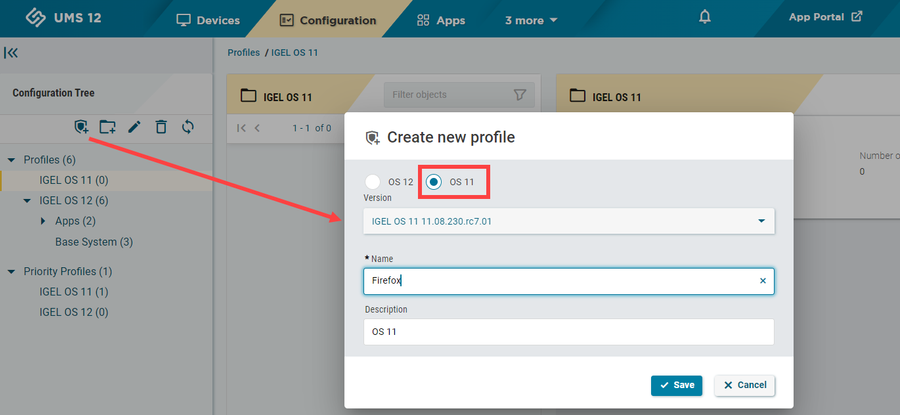Cancel the Create new profile dialog
The height and width of the screenshot is (415, 900).
[x=744, y=385]
